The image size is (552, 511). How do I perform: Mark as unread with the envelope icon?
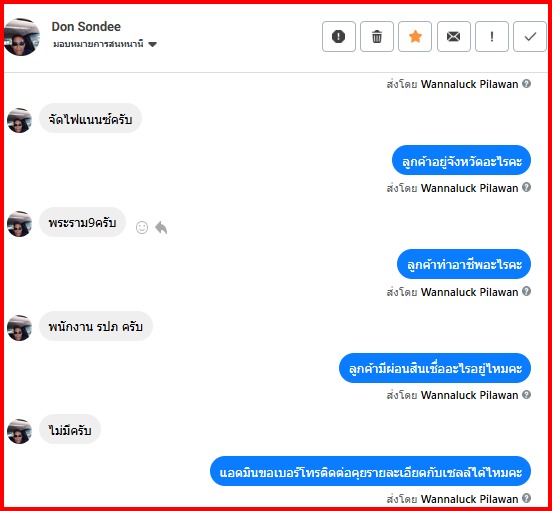click(x=453, y=37)
